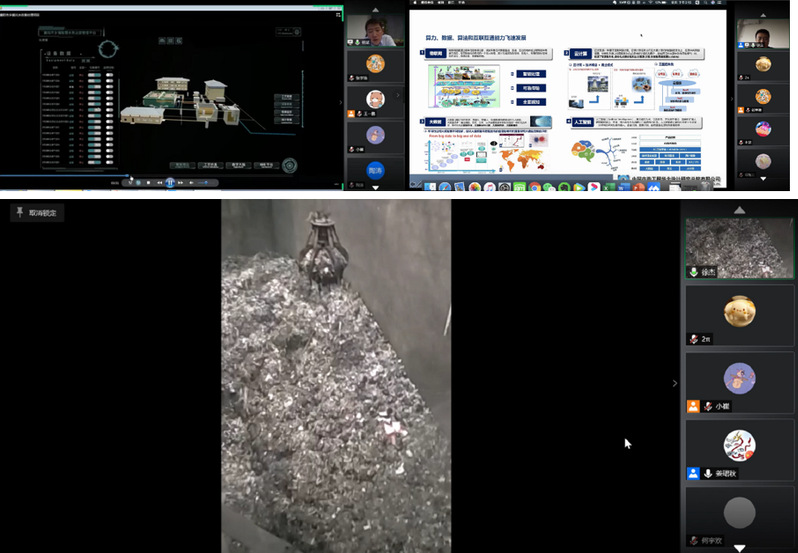Click the pin icon beside 取消锁定
Viewport: 798px width, 553px height.
coord(19,213)
